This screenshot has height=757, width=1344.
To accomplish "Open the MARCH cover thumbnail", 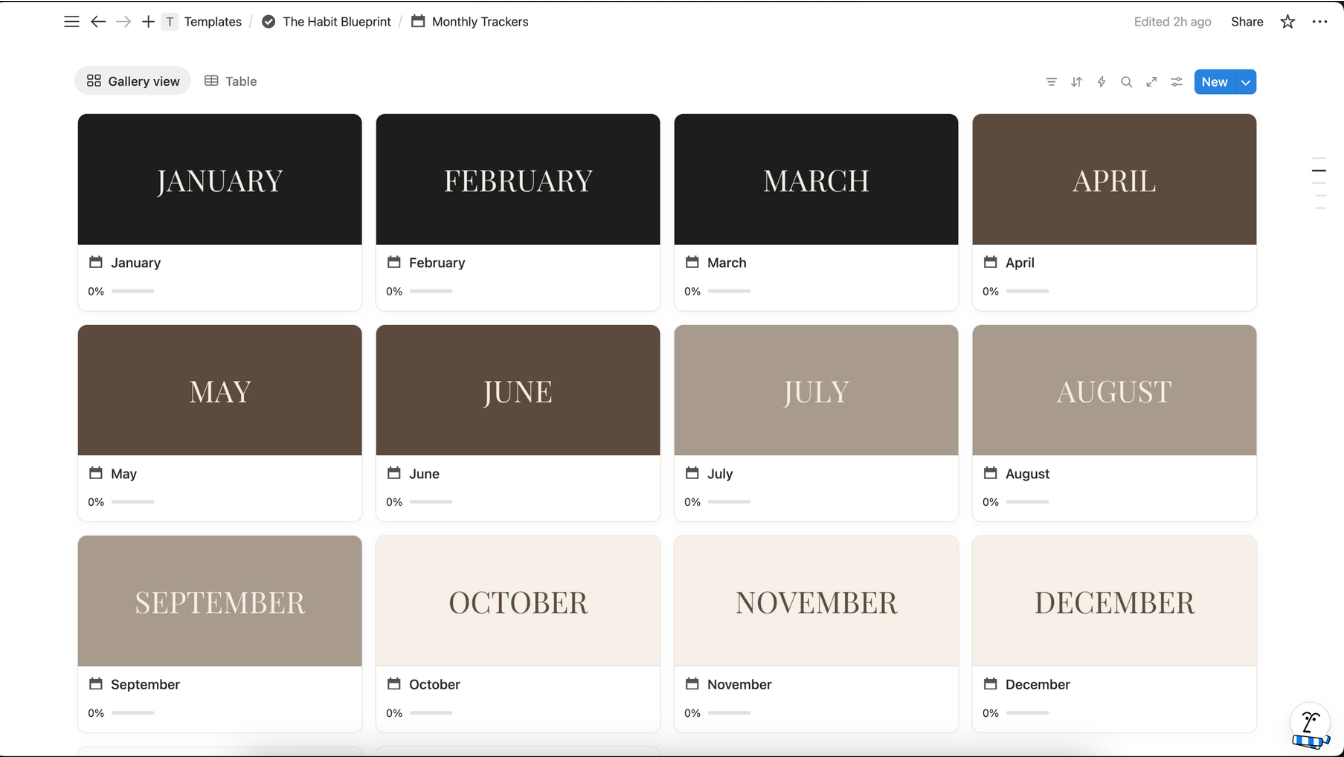I will coord(816,179).
